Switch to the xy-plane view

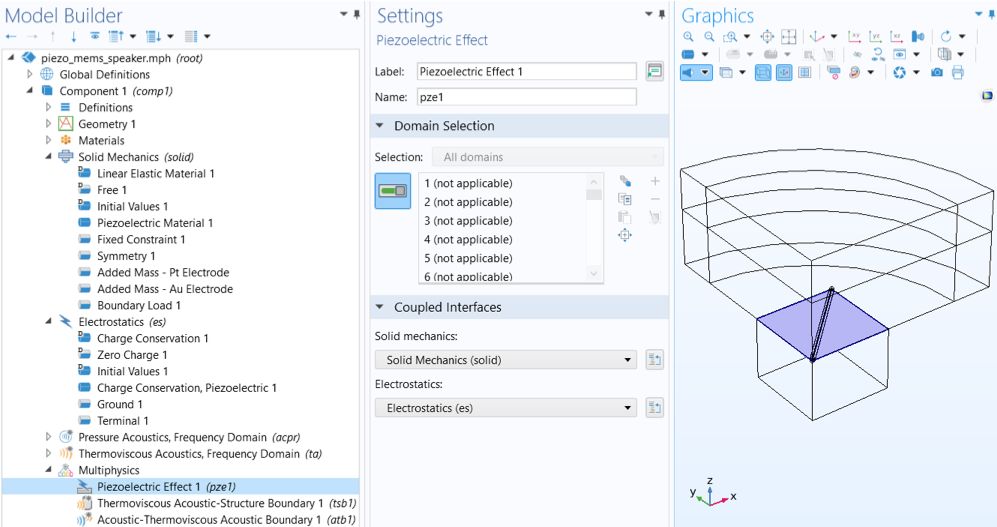click(856, 37)
